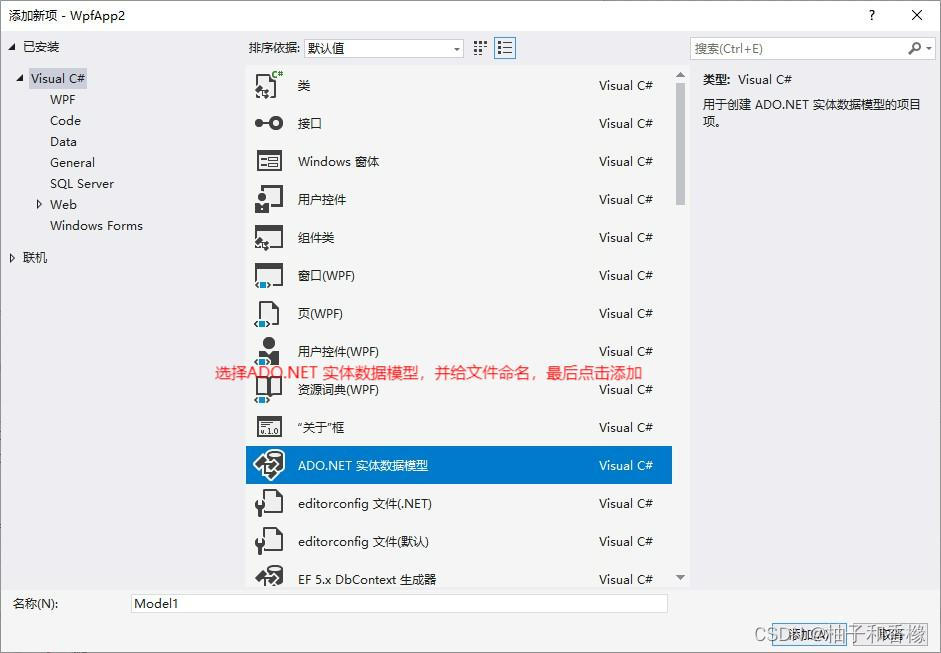Expand the Web tree node arrow
The image size is (941, 653).
point(39,204)
